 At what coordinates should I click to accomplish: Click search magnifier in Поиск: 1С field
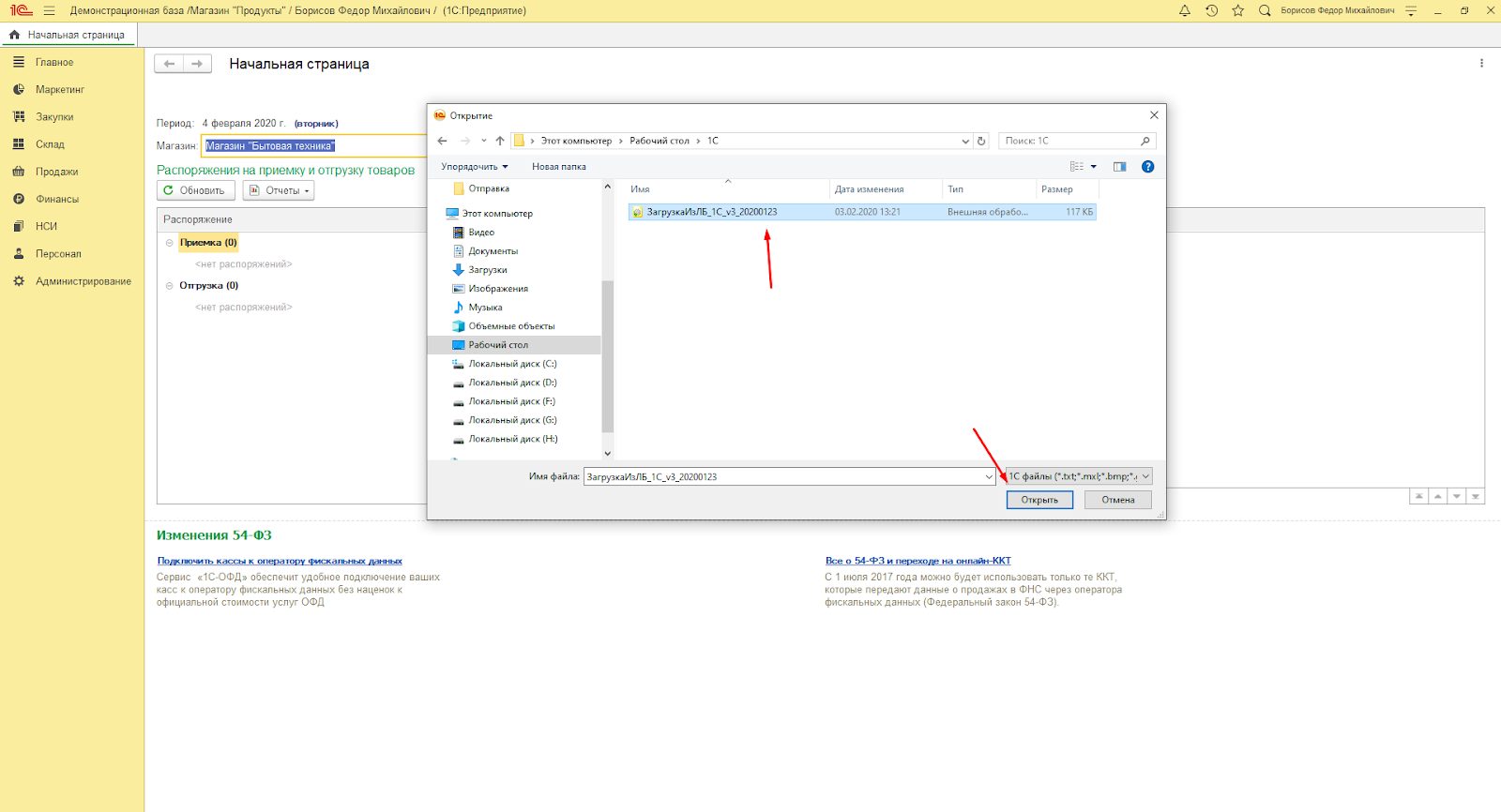(x=1145, y=141)
